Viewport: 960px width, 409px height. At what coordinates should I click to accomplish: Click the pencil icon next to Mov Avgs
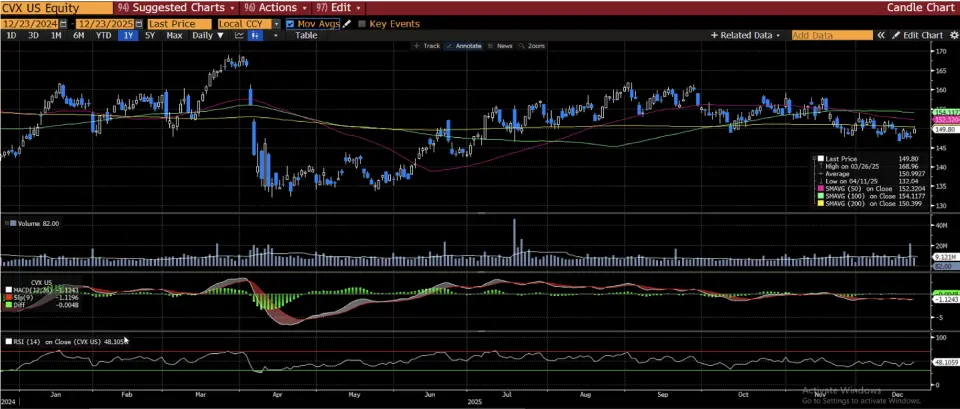(x=347, y=23)
